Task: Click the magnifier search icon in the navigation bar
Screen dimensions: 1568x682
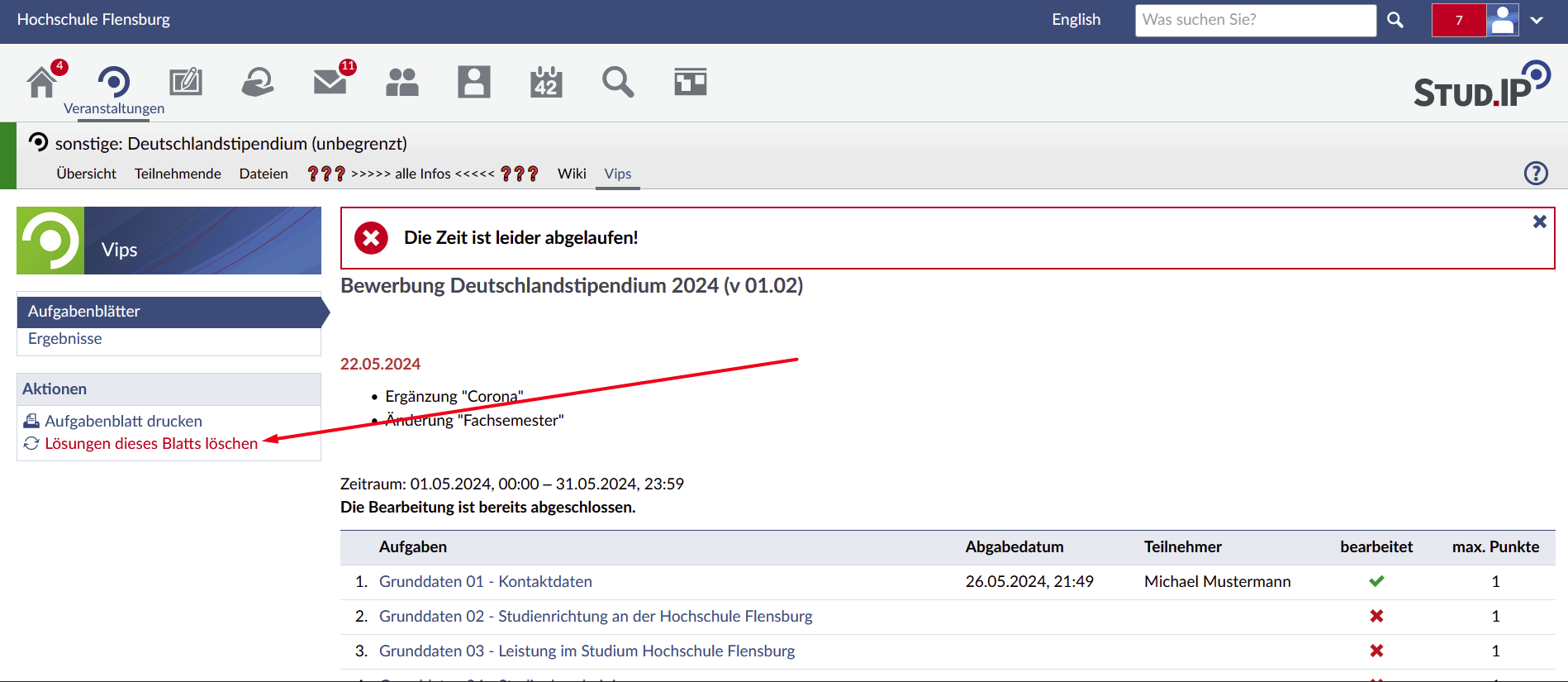Action: click(x=618, y=82)
